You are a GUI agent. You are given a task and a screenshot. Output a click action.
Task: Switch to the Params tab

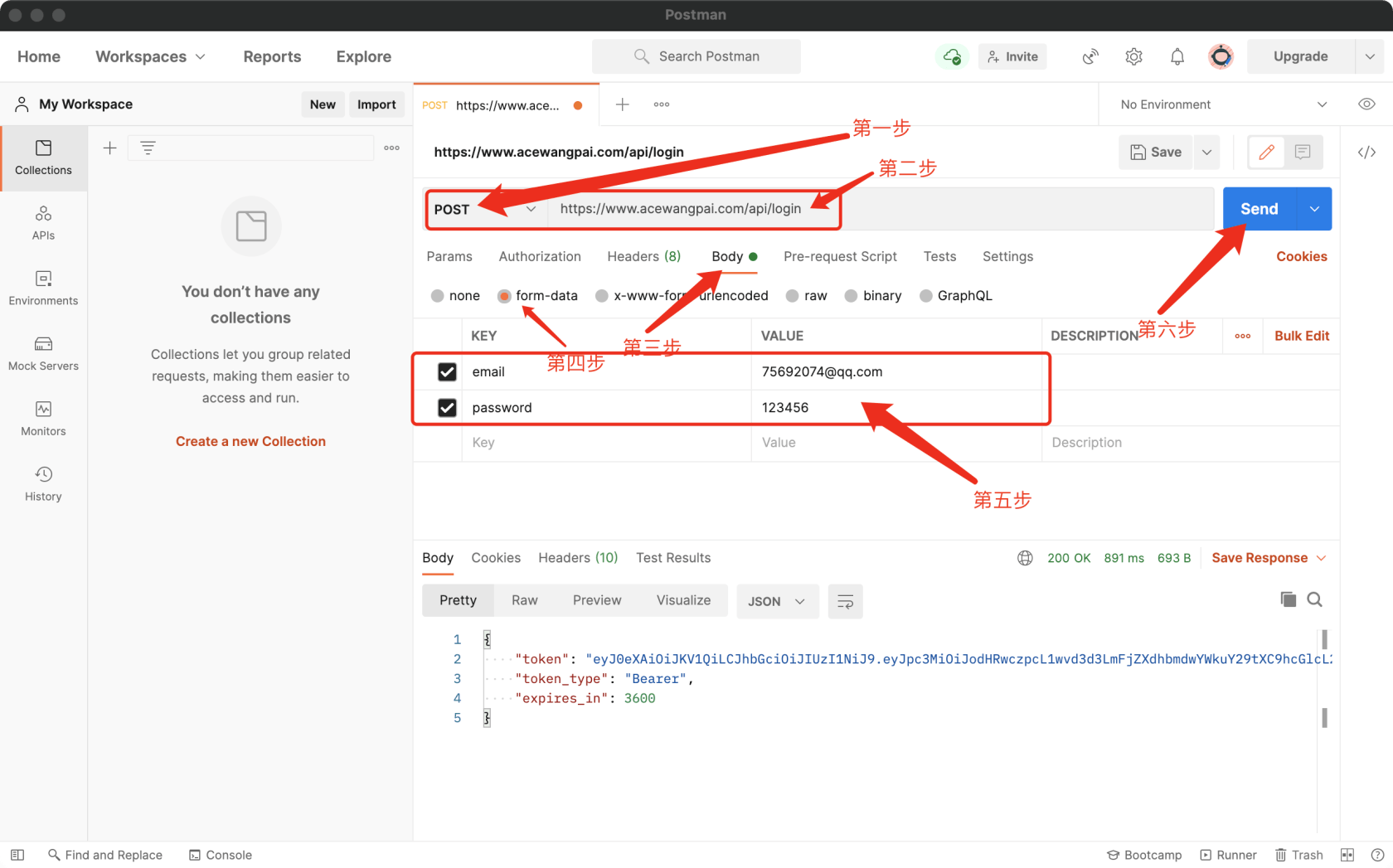(449, 256)
